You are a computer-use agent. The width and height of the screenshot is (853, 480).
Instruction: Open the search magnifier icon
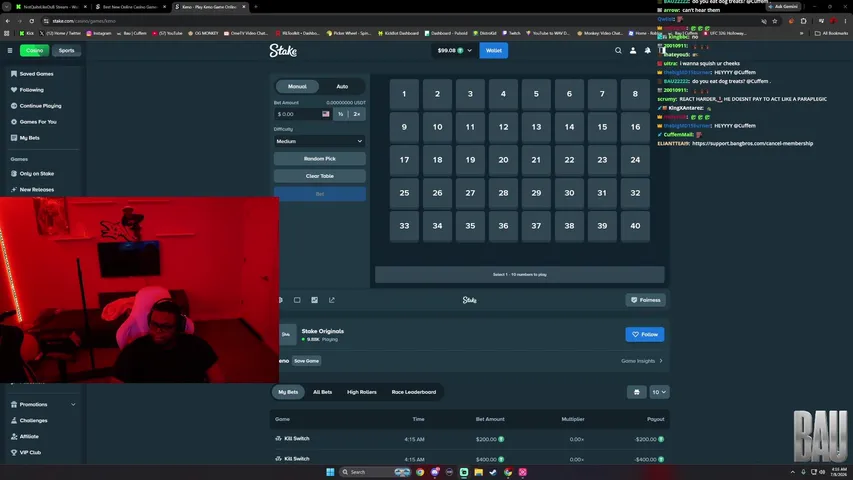click(x=618, y=51)
